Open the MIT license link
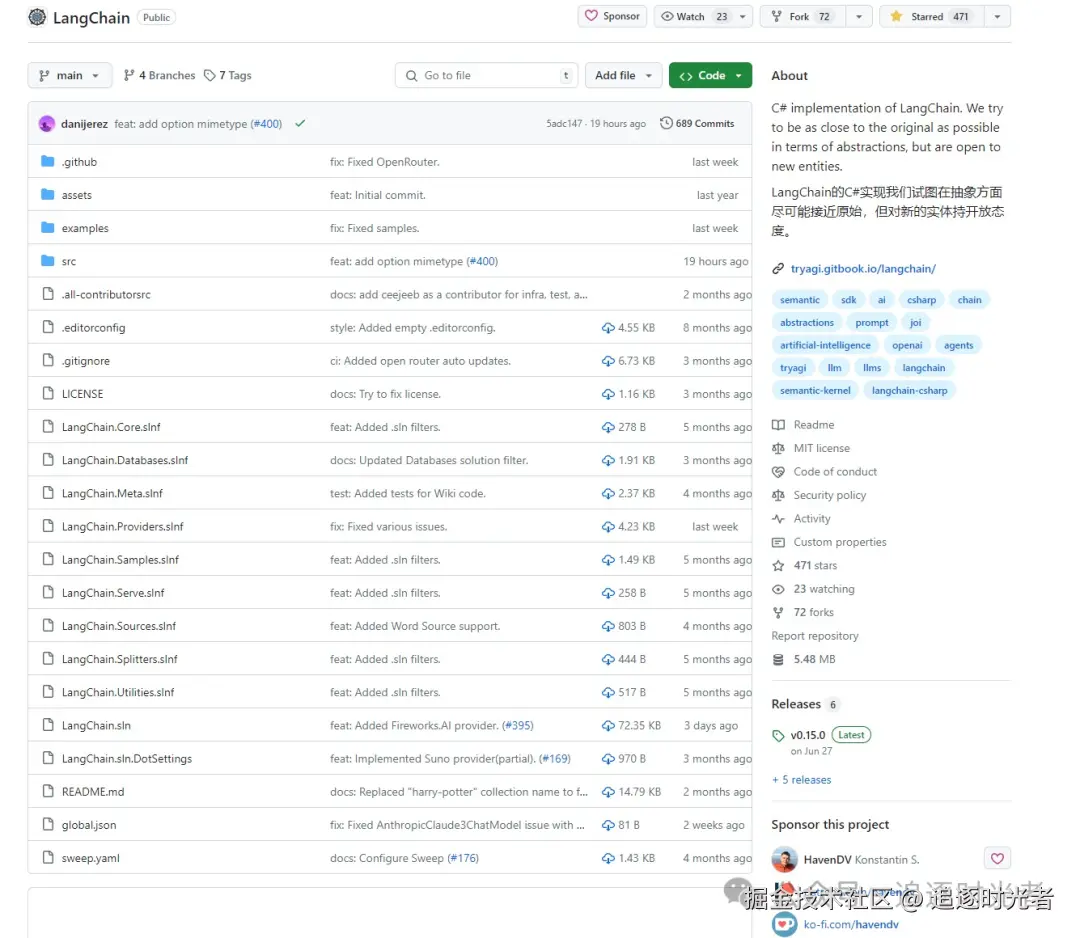 (x=821, y=448)
